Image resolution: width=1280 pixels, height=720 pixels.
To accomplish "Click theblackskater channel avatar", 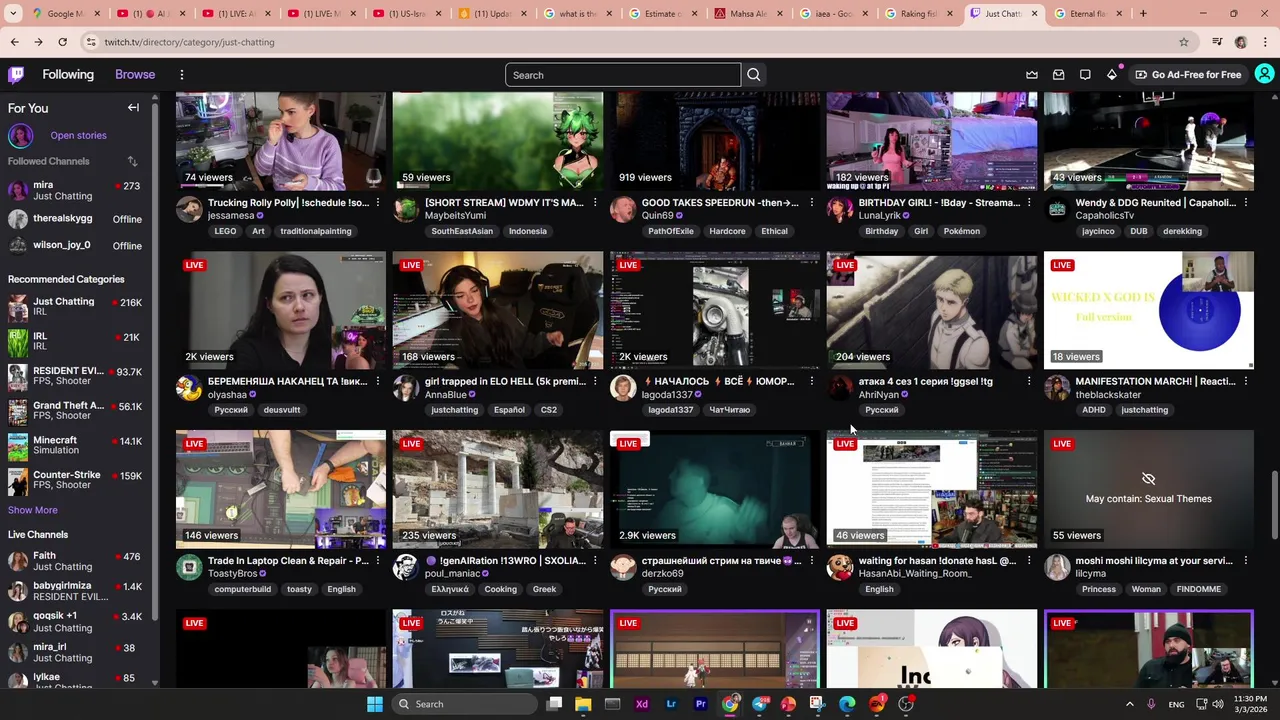I will (x=1057, y=388).
